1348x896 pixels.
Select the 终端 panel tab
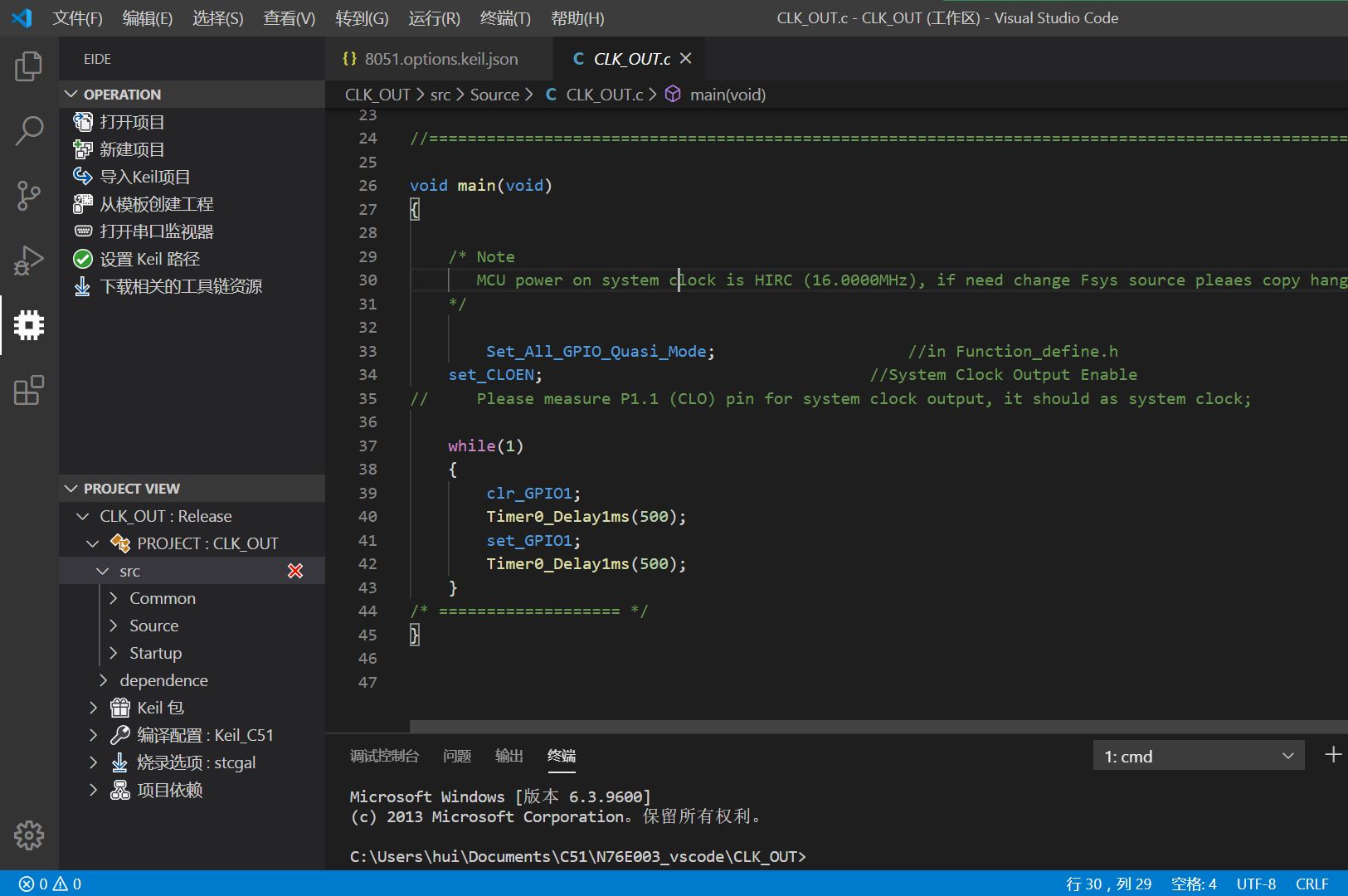pyautogui.click(x=562, y=756)
